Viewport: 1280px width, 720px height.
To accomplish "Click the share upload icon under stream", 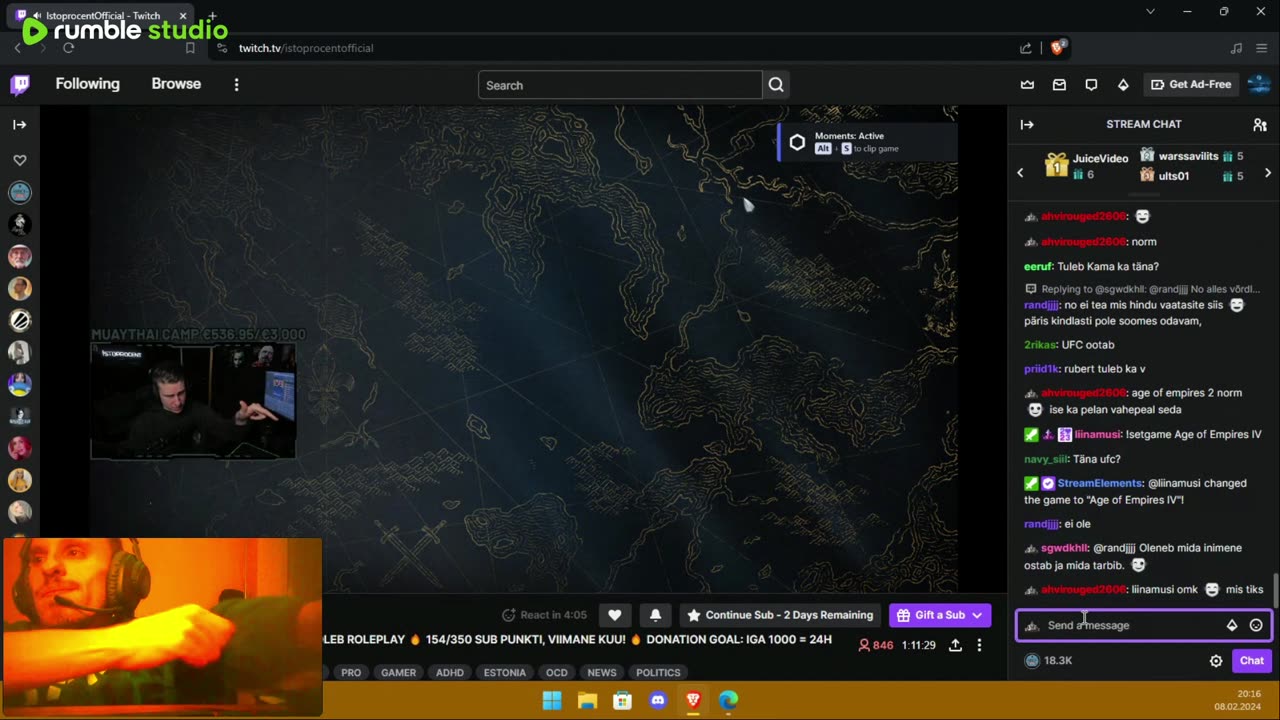I will pyautogui.click(x=955, y=645).
